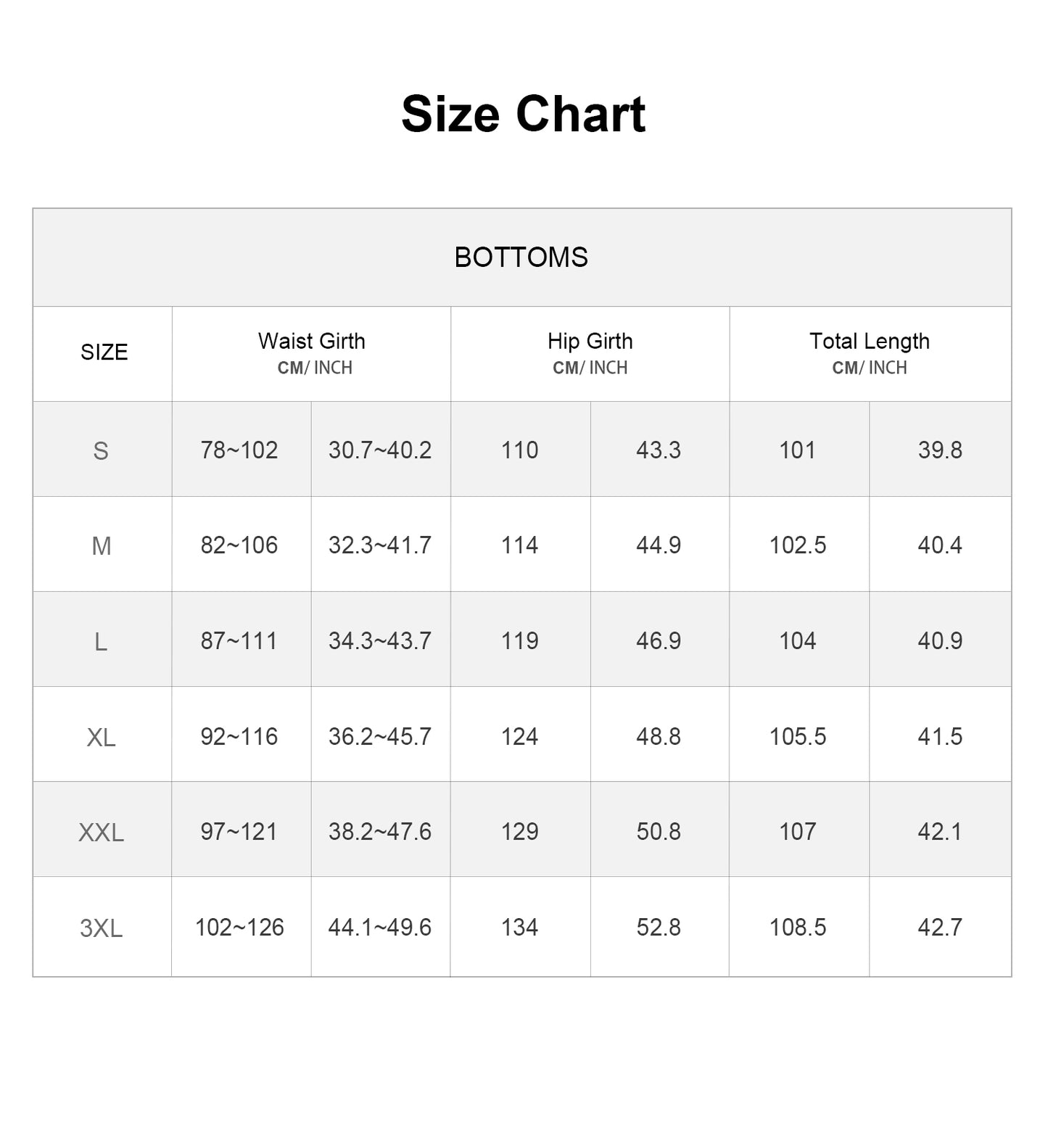
Task: Click the Waist Girth column header
Action: [x=312, y=342]
